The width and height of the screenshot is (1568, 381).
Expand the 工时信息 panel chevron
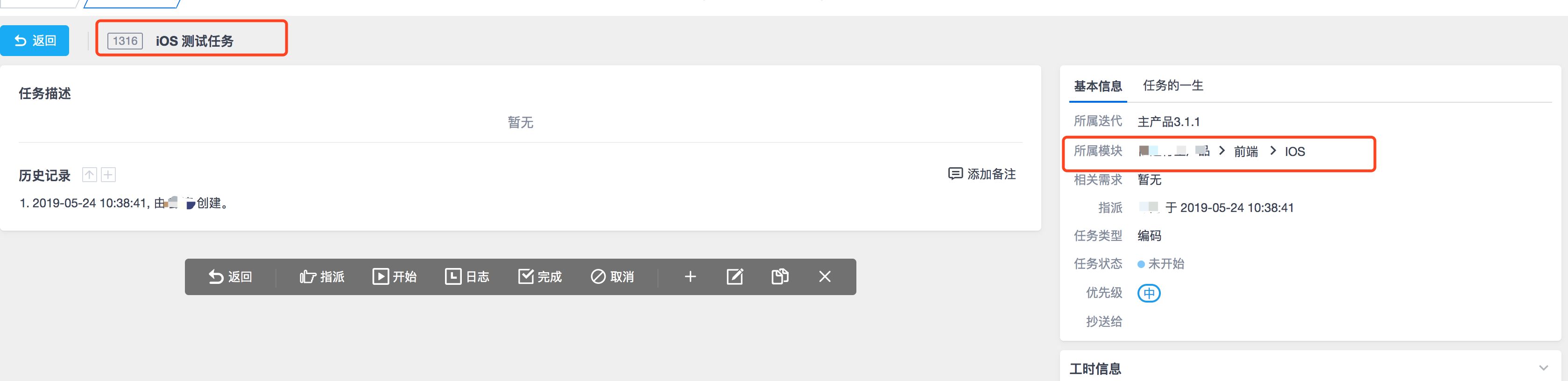click(x=1543, y=367)
